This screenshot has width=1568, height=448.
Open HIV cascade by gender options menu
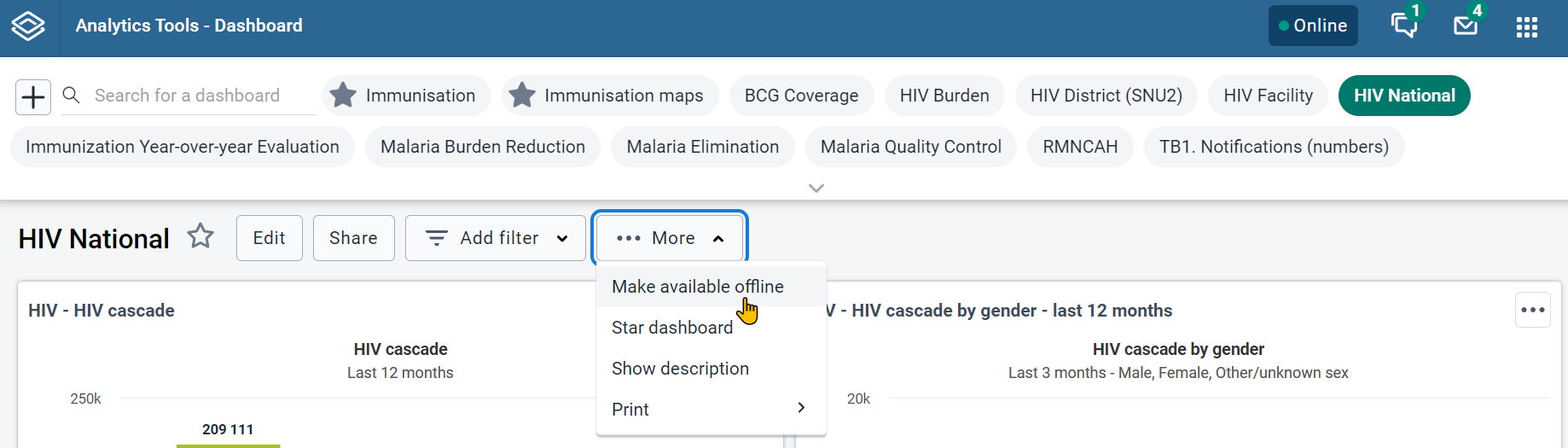[x=1533, y=310]
